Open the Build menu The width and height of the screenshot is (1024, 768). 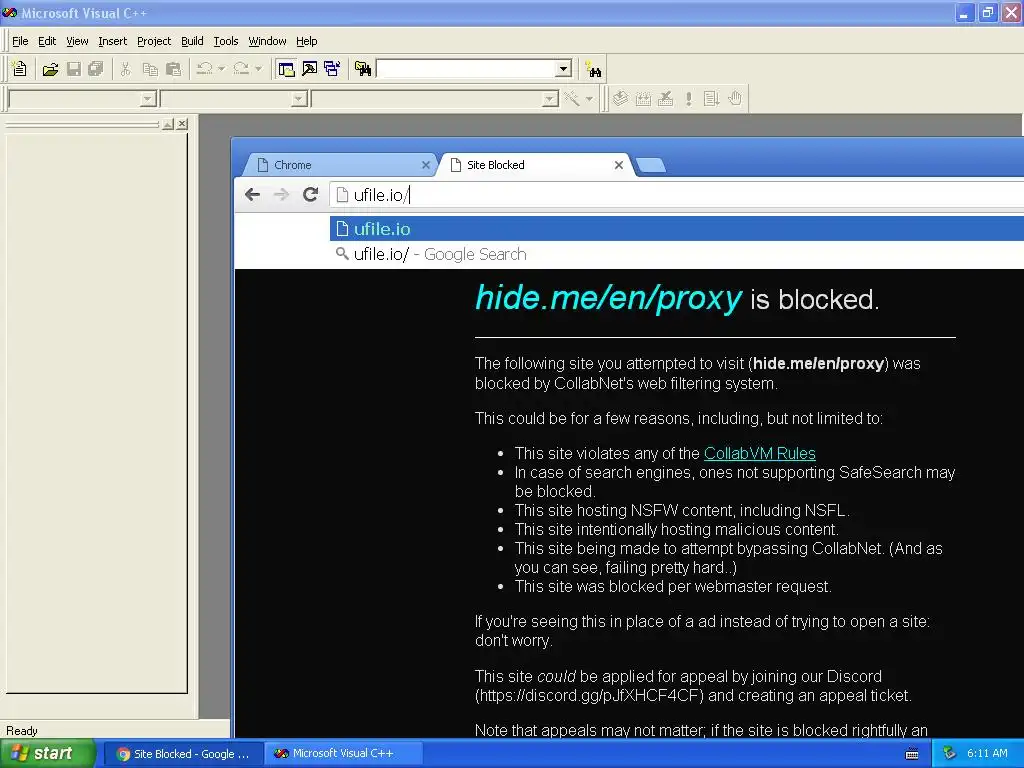pyautogui.click(x=192, y=41)
